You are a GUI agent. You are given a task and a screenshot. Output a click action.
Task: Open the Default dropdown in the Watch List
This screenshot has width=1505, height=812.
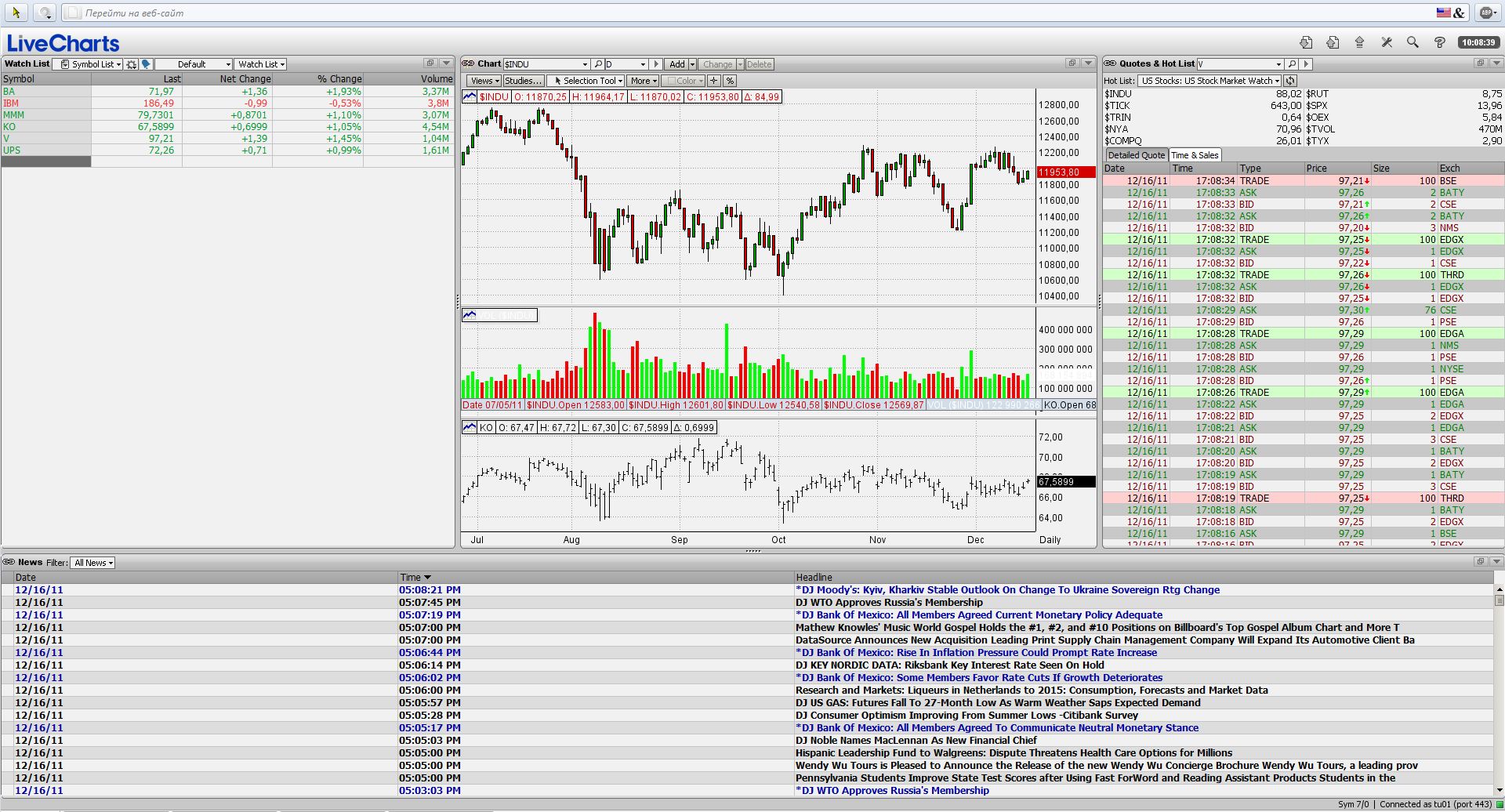tap(194, 64)
